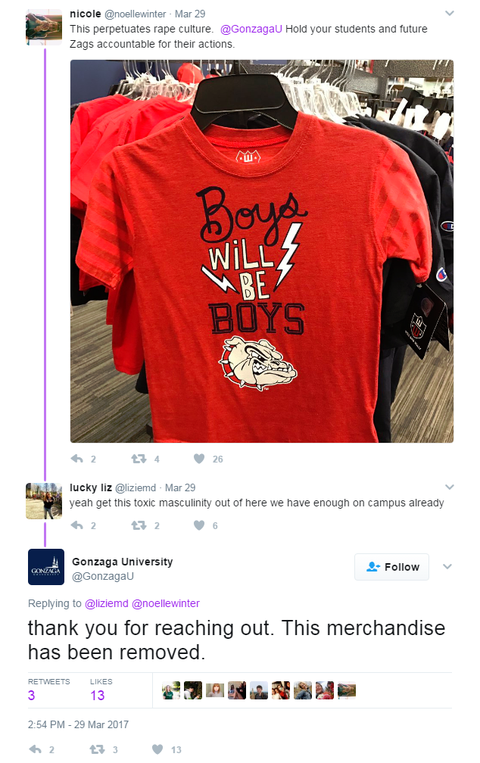Viewport: 480px width, 763px height.
Task: Open the @liziemd link in Replying to
Action: click(x=107, y=603)
